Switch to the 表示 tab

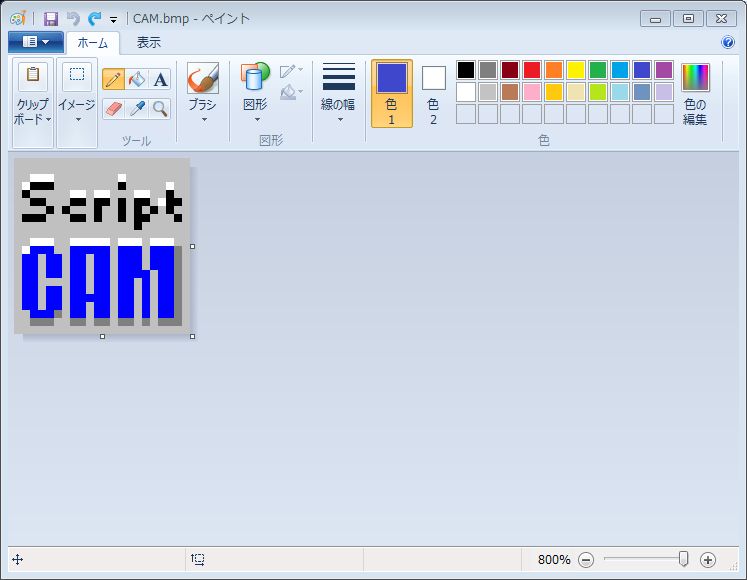(x=149, y=43)
